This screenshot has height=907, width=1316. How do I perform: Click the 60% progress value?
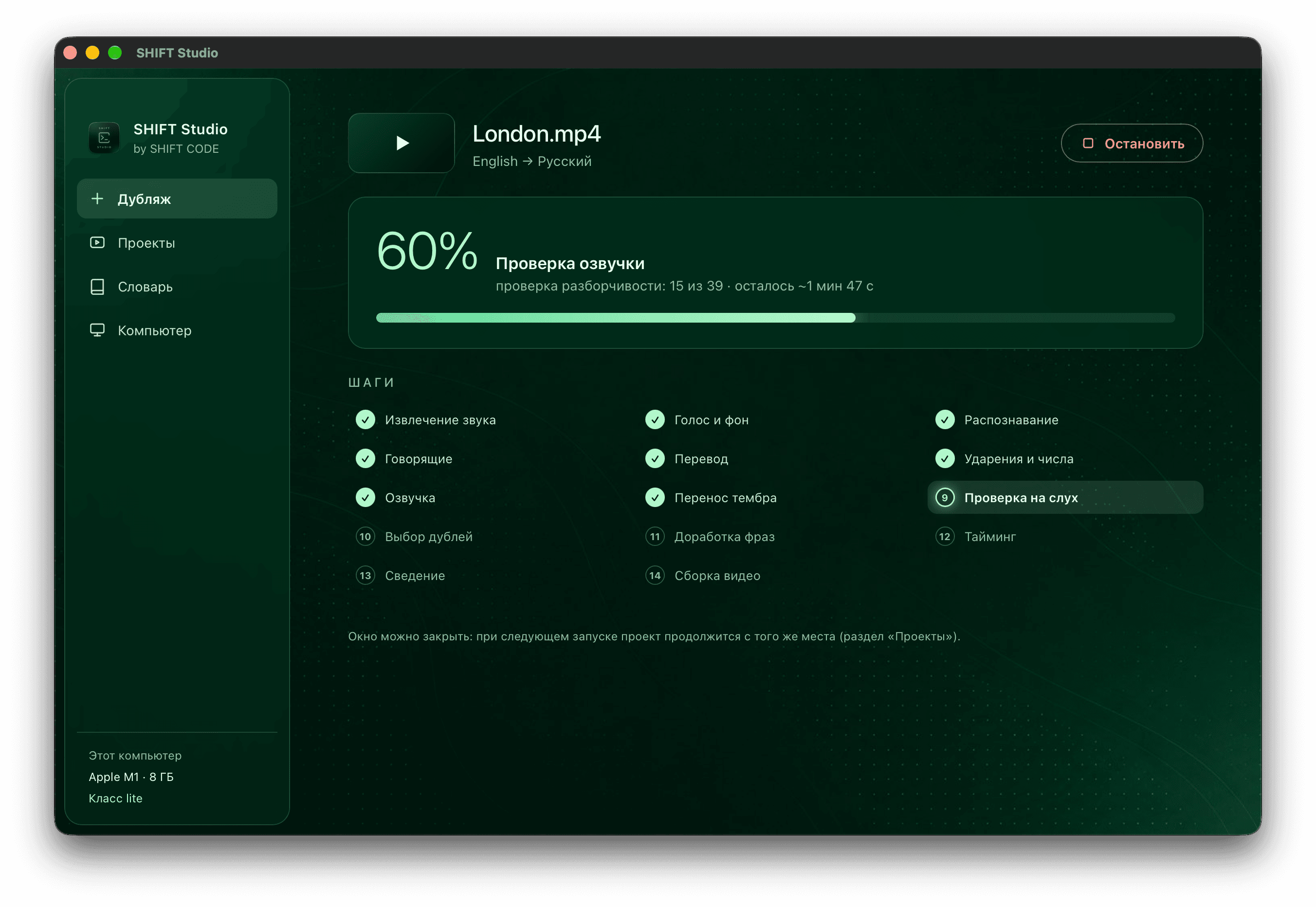(427, 251)
